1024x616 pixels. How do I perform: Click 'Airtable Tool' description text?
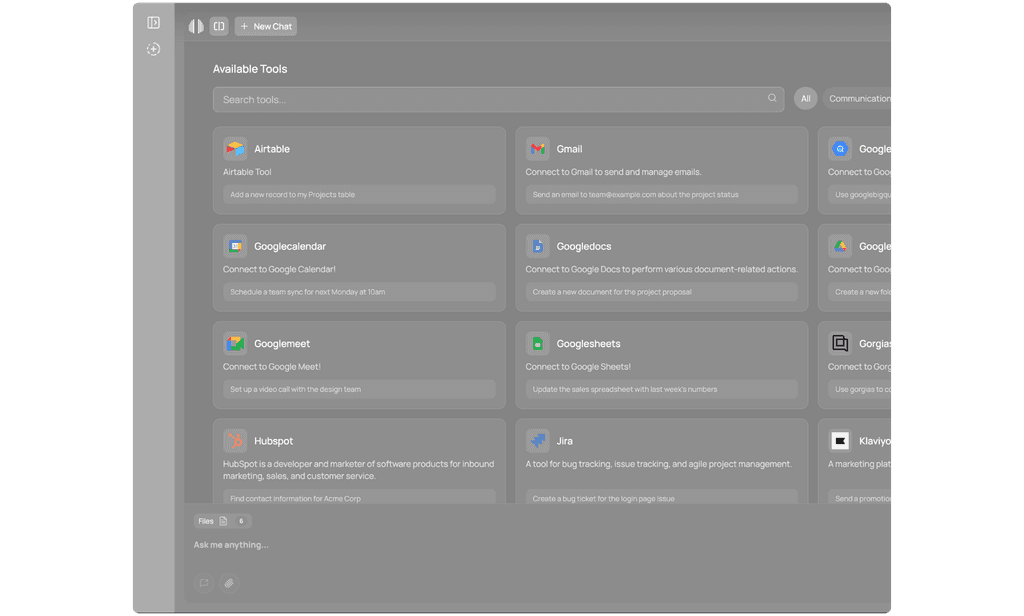click(247, 172)
